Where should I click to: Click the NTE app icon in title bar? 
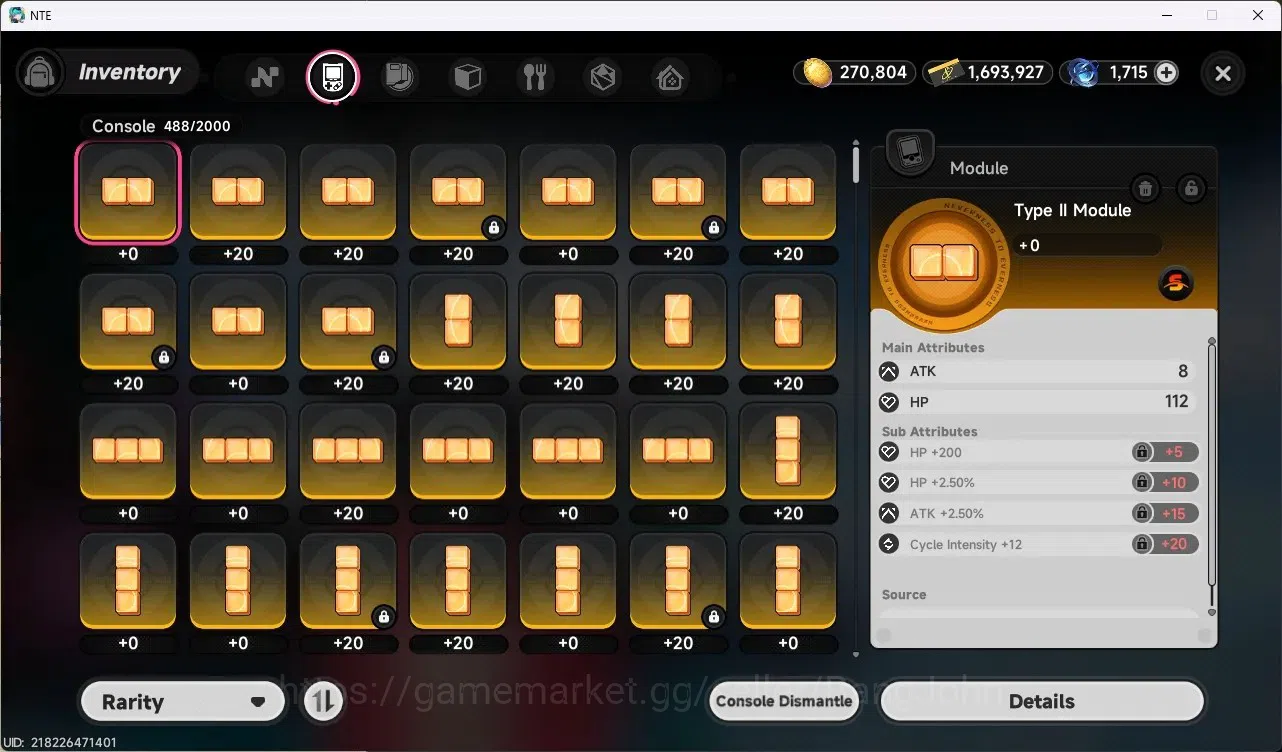tap(17, 14)
